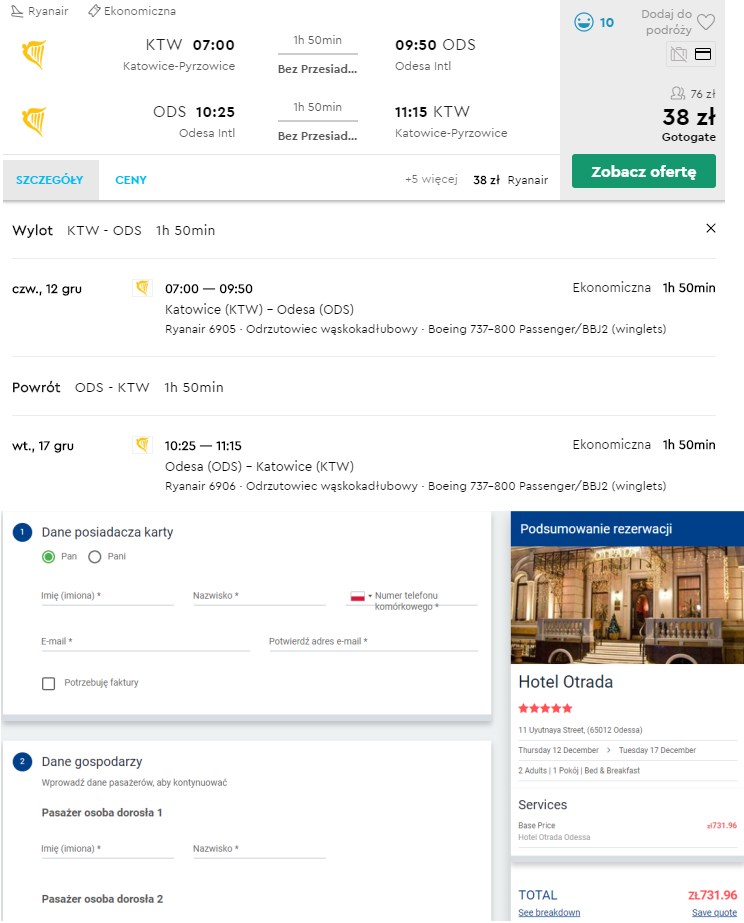Focus the Potwierdź adres e-mail field
Screen dimensions: 744x923
point(373,641)
